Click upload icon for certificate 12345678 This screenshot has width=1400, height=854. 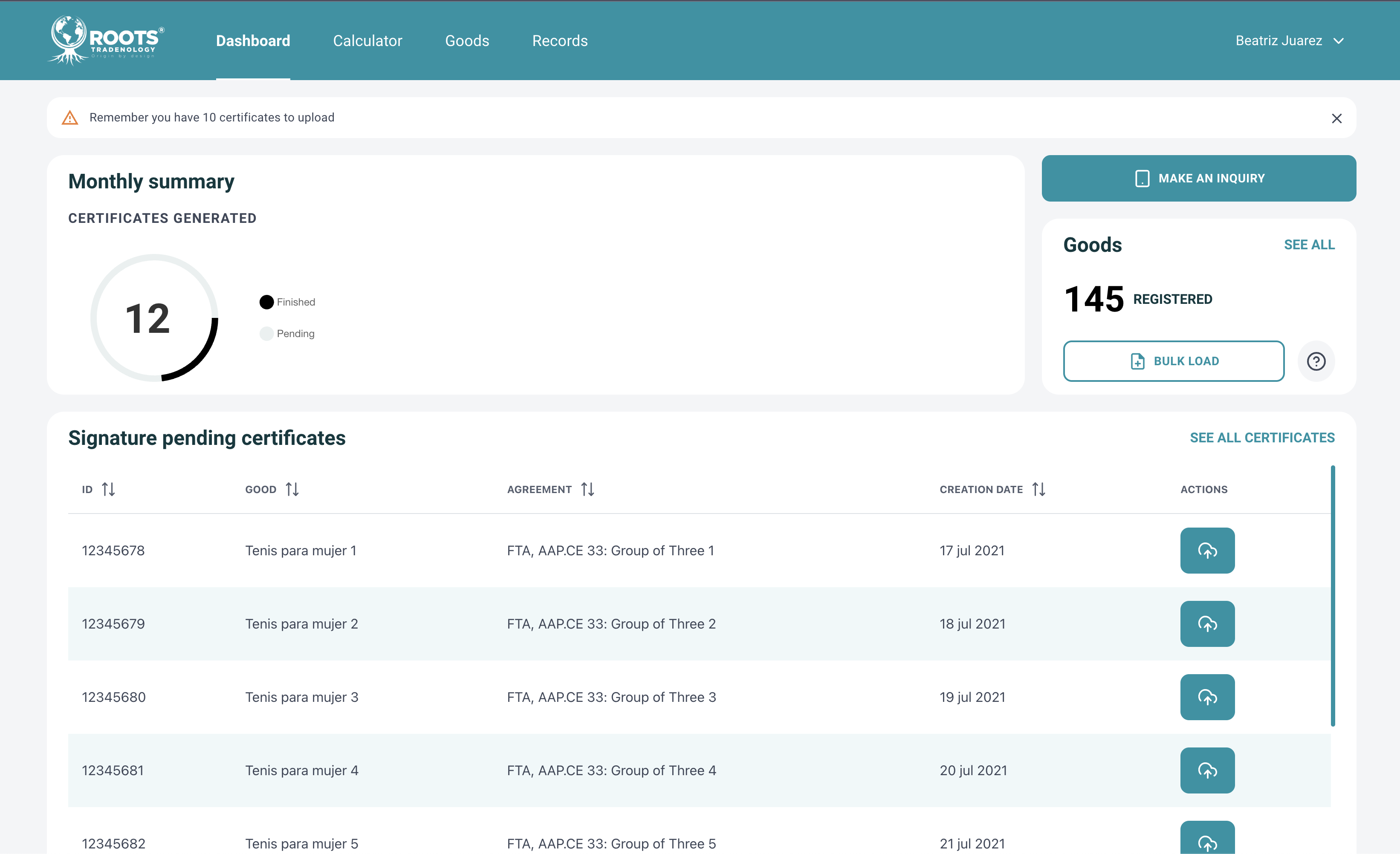(1207, 550)
